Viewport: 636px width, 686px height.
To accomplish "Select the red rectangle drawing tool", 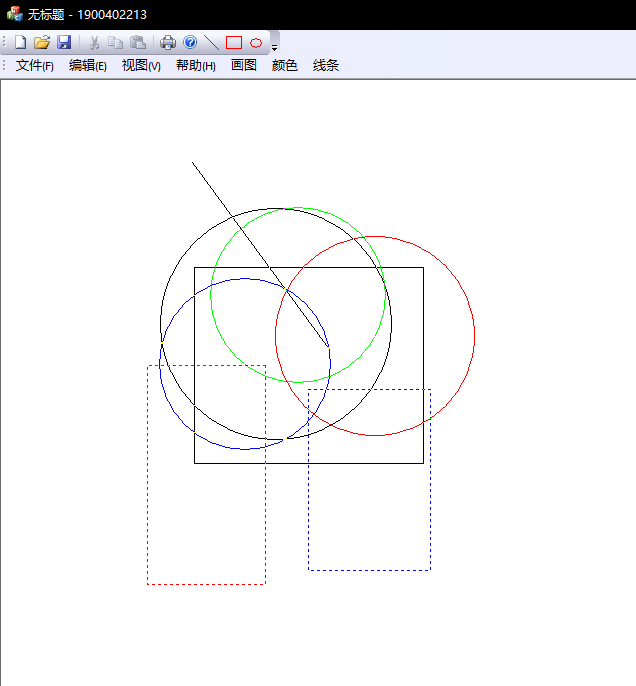I will pos(234,42).
